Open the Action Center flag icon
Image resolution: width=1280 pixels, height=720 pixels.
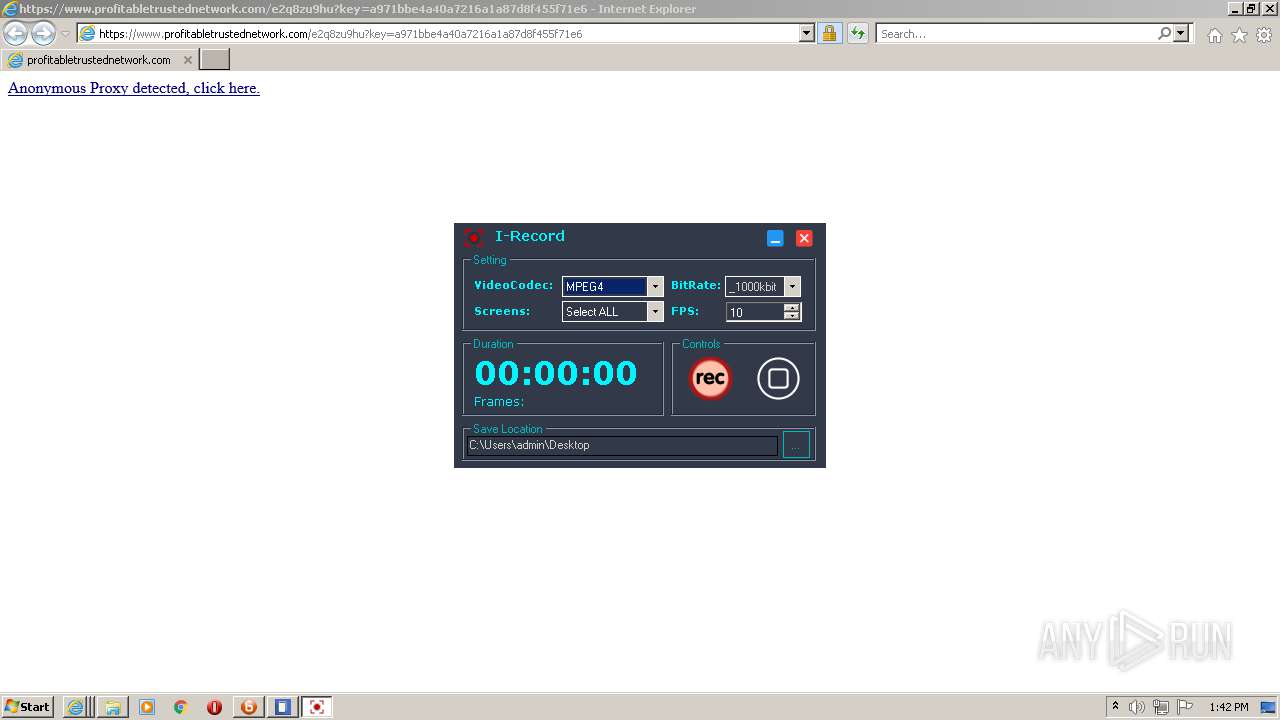pos(1185,707)
